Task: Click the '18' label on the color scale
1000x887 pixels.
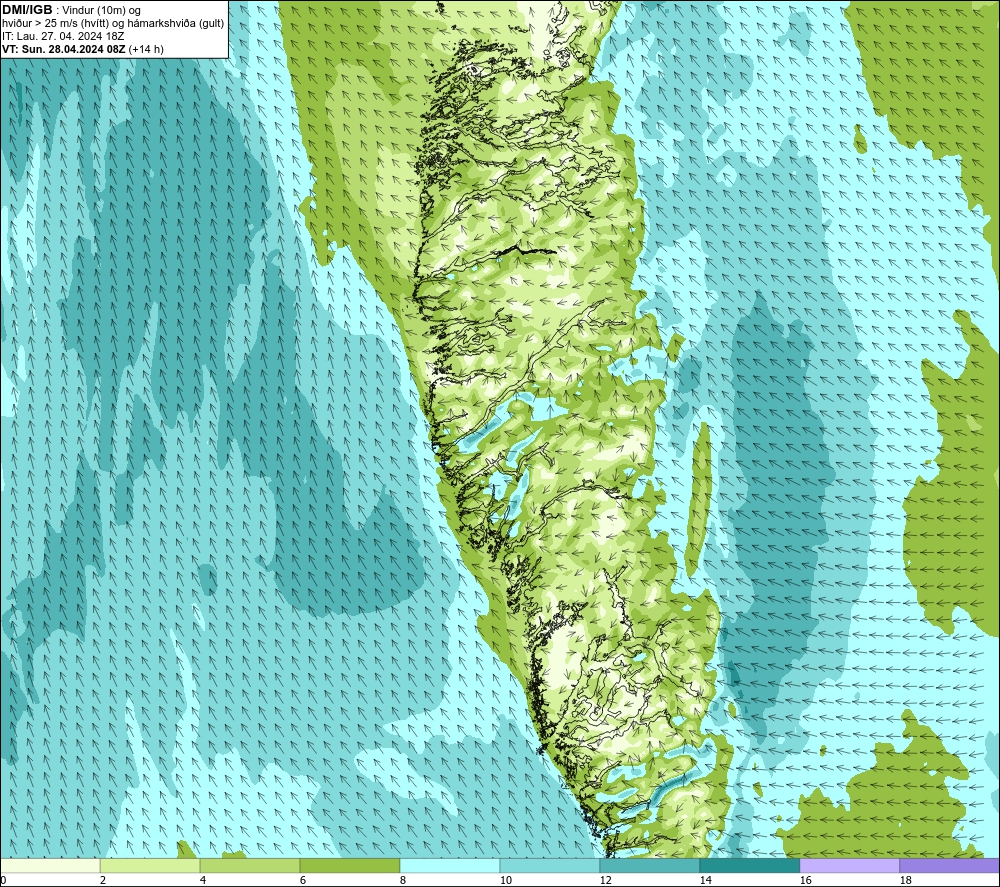Action: tap(906, 880)
